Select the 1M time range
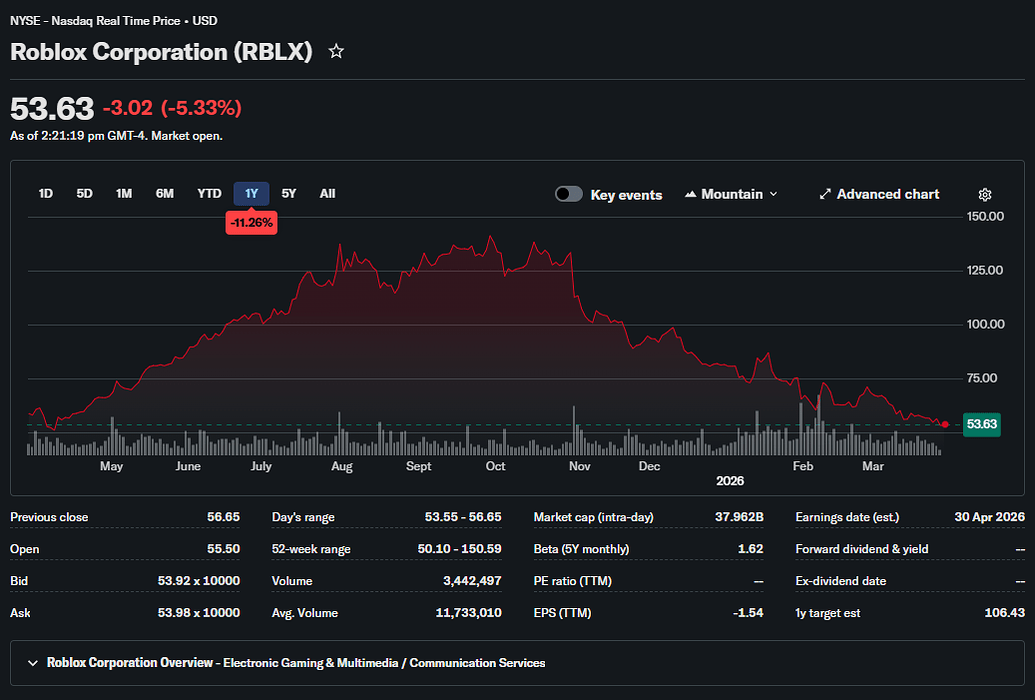Screen dimensions: 1035x700 pyautogui.click(x=124, y=193)
